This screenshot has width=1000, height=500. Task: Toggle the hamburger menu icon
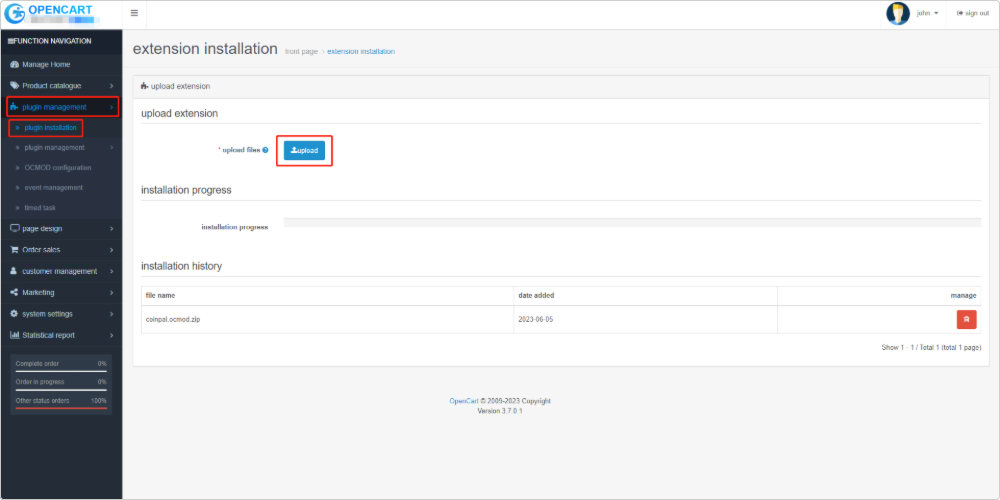(134, 13)
